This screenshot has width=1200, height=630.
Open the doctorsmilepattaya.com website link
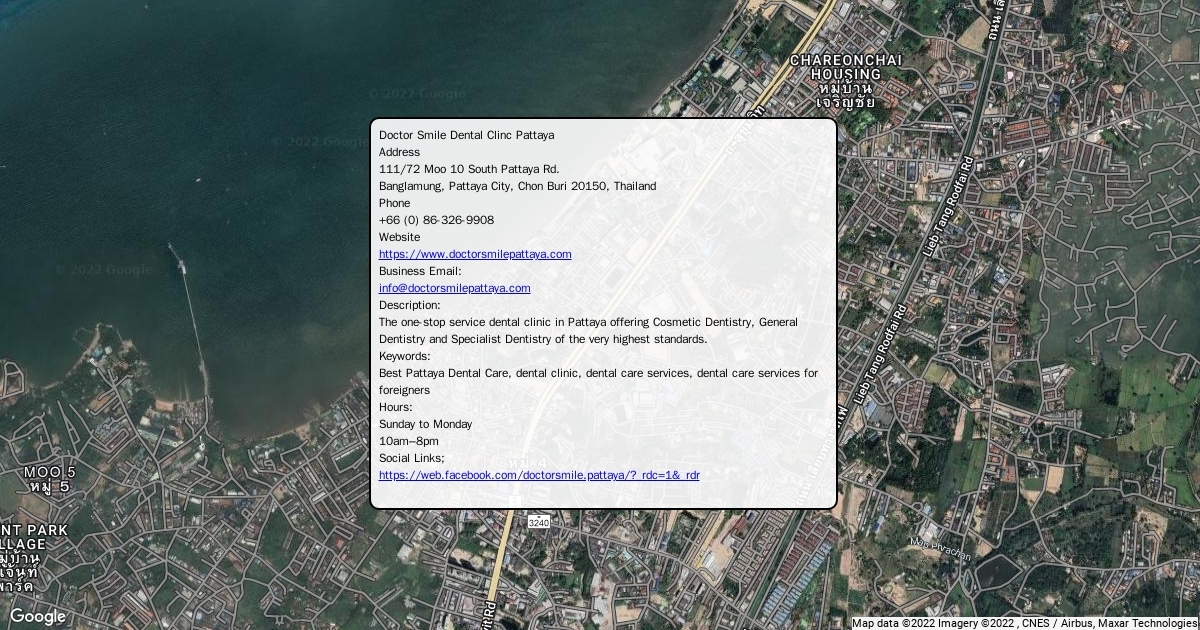475,254
